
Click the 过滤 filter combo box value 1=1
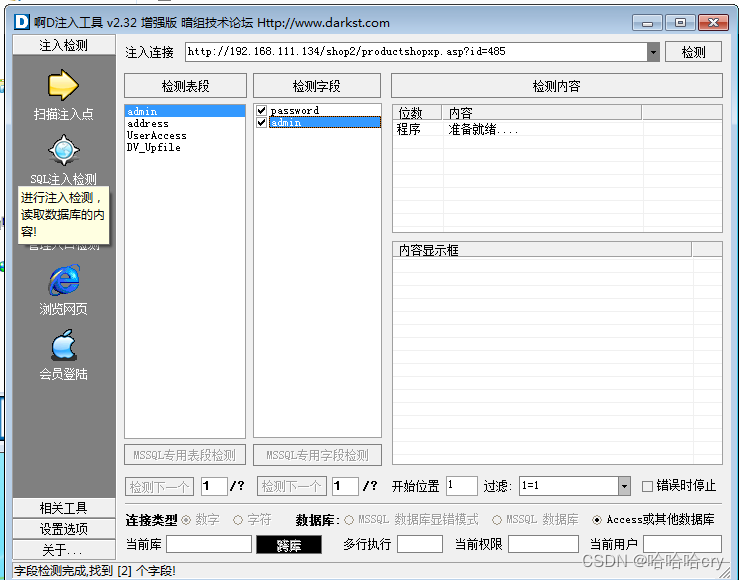[x=569, y=486]
